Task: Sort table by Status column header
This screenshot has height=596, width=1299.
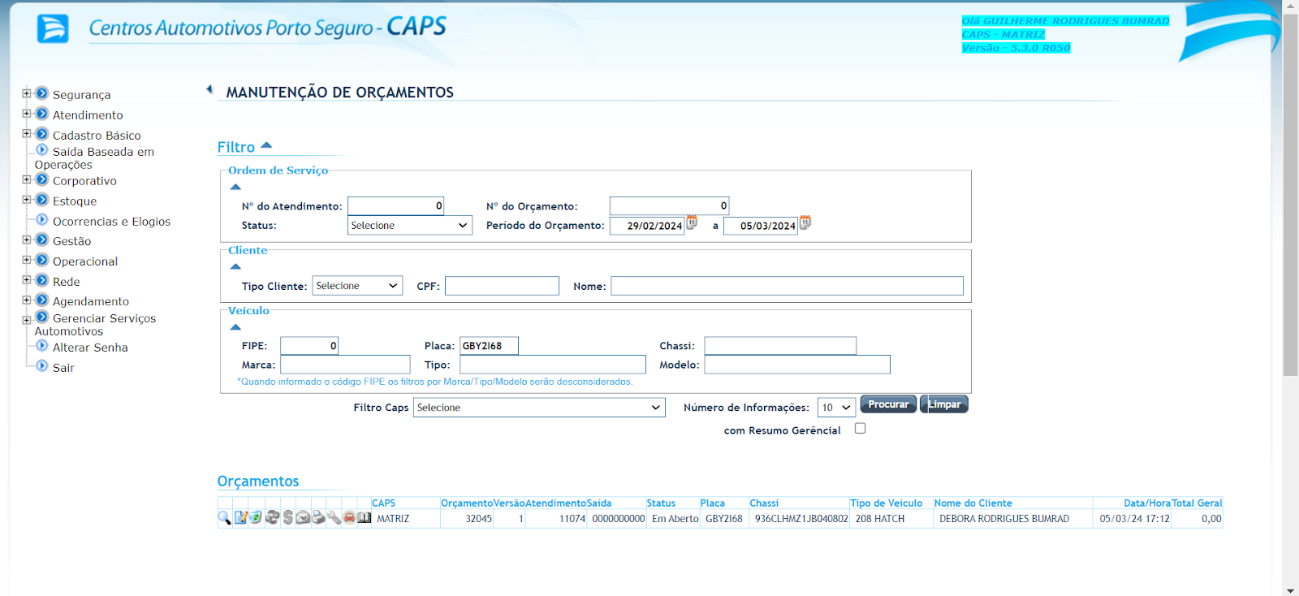Action: point(661,503)
